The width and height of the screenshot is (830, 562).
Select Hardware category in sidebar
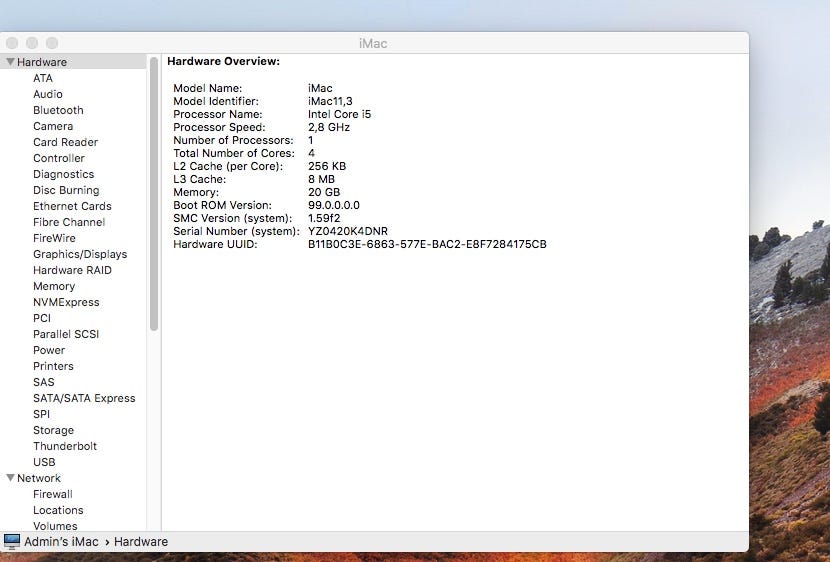(x=42, y=62)
